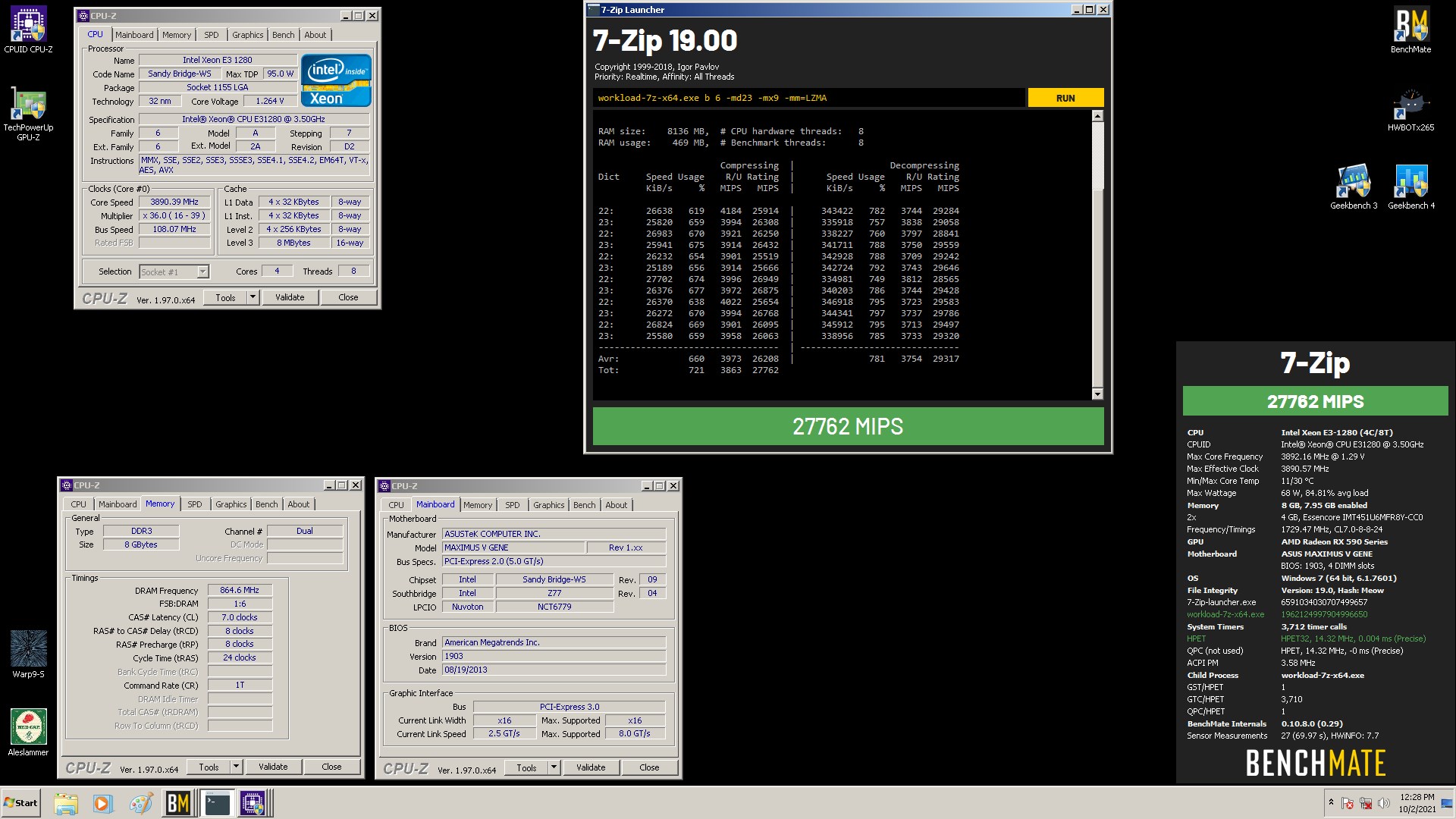Switch to CPU tab in Memory CPU-Z window
Viewport: 1456px width, 819px height.
coord(79,504)
